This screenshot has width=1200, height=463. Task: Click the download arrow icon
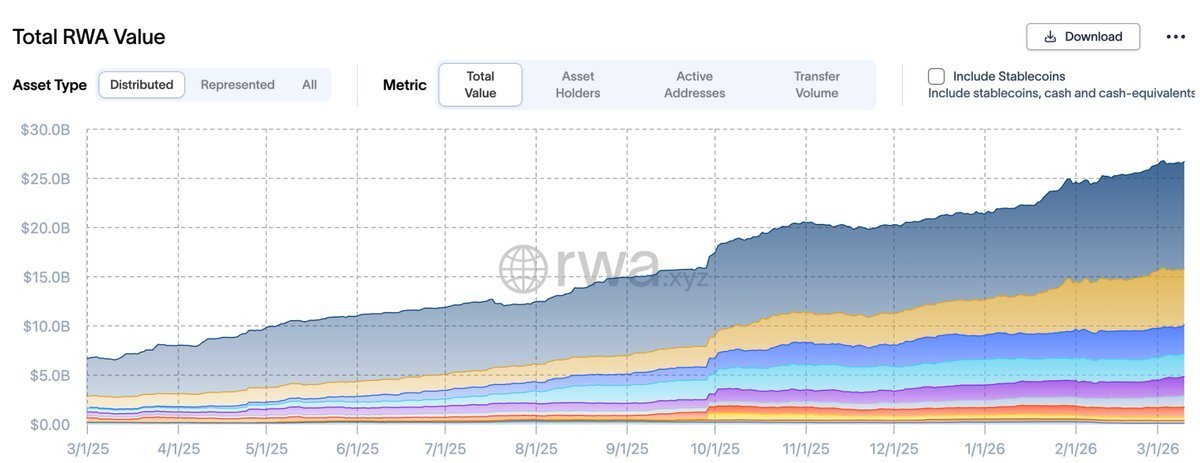(1050, 37)
